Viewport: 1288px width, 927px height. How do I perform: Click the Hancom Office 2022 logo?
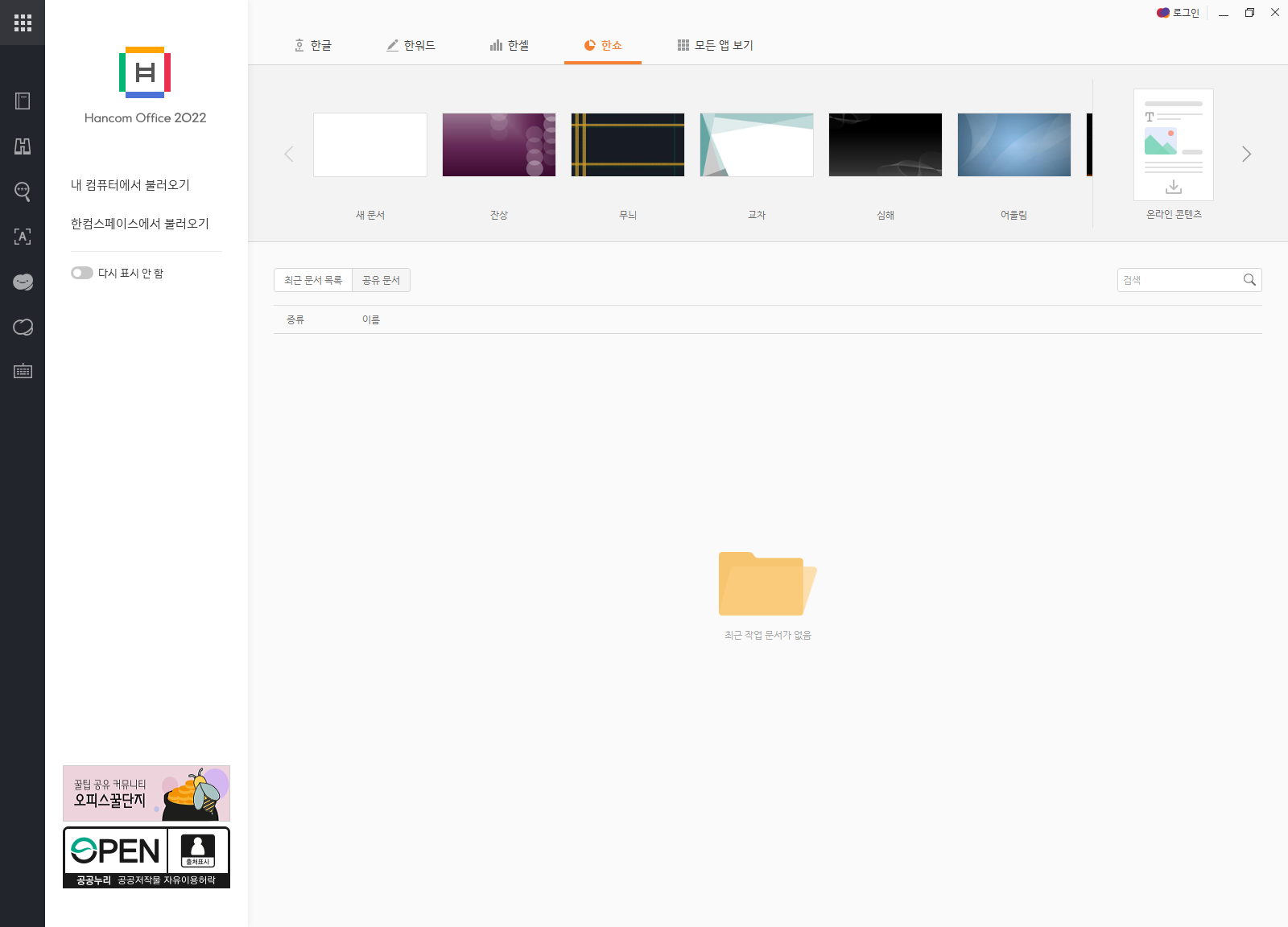click(145, 72)
